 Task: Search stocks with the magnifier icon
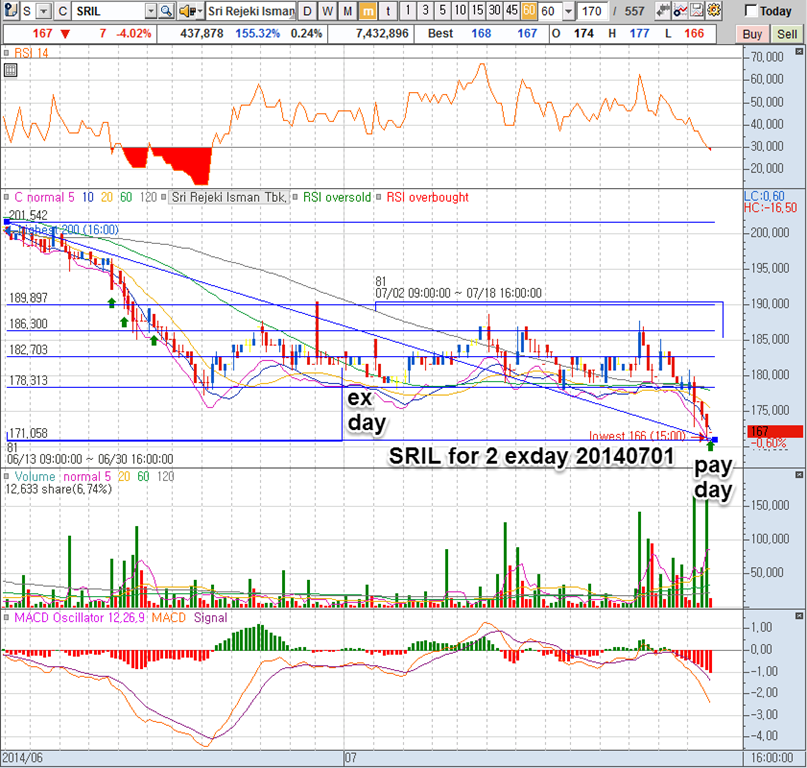(166, 11)
